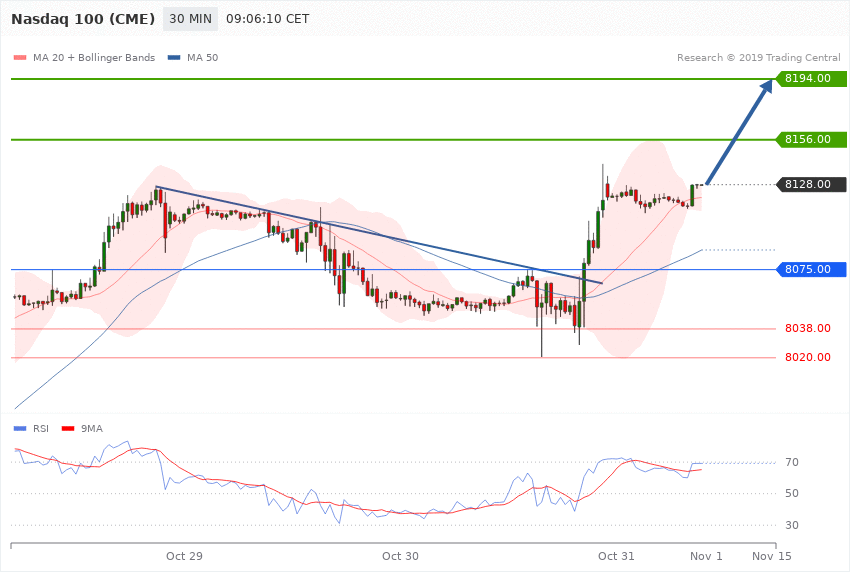Click the 9MA legend label
850x576 pixels.
pyautogui.click(x=92, y=429)
